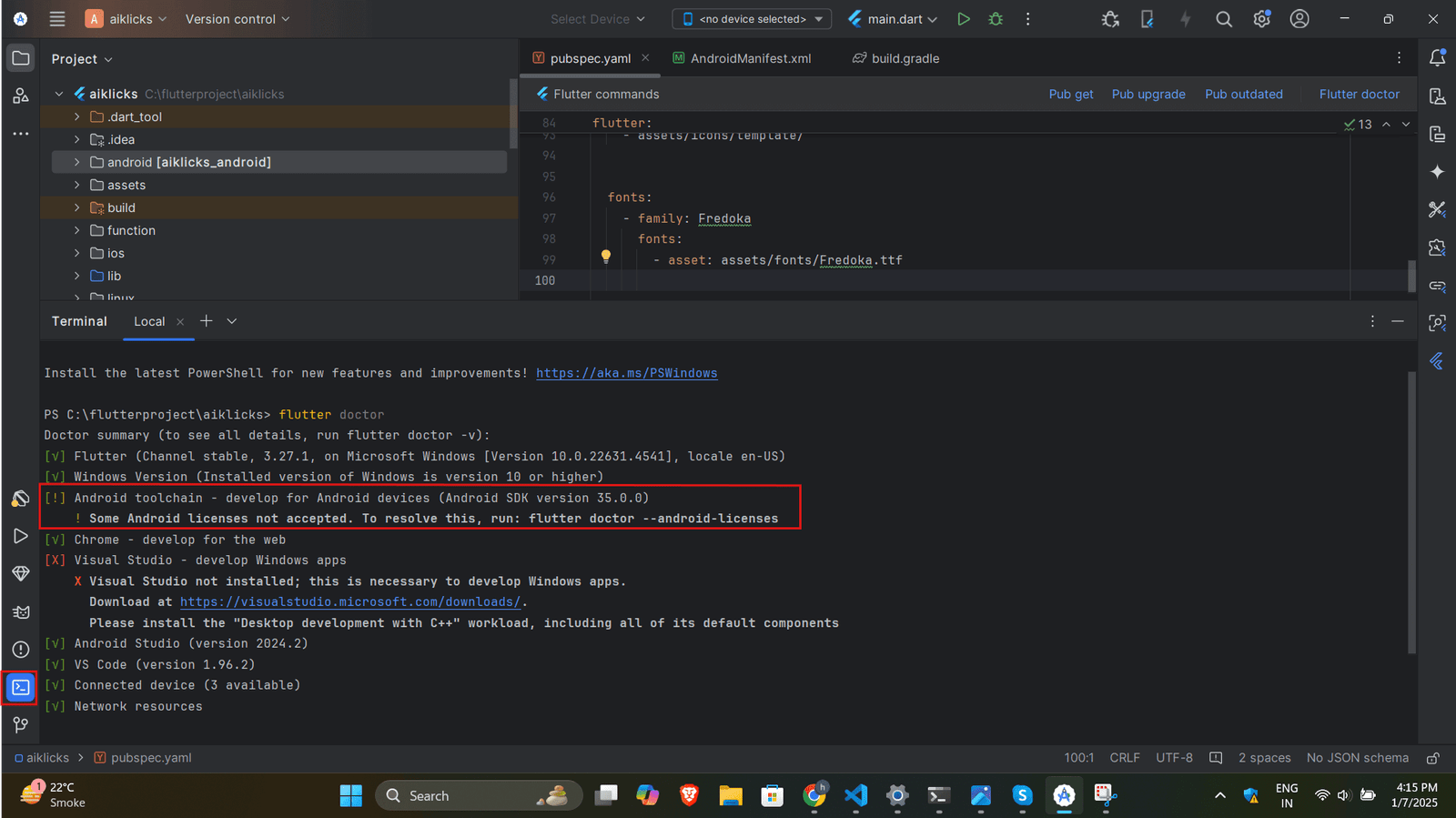Expand the lib folder in project tree
This screenshot has width=1456, height=818.
77,276
